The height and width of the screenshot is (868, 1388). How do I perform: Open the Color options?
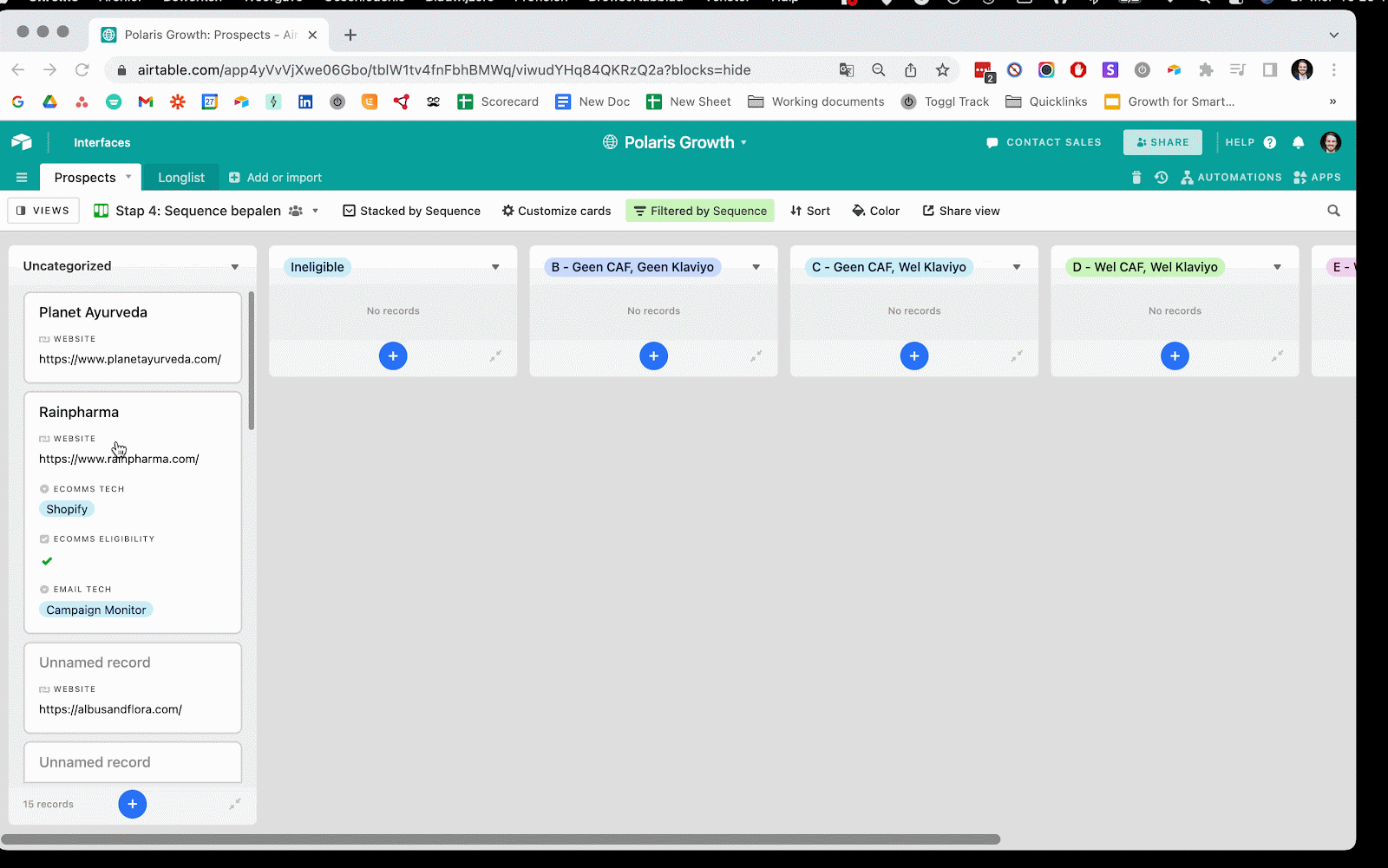click(876, 211)
